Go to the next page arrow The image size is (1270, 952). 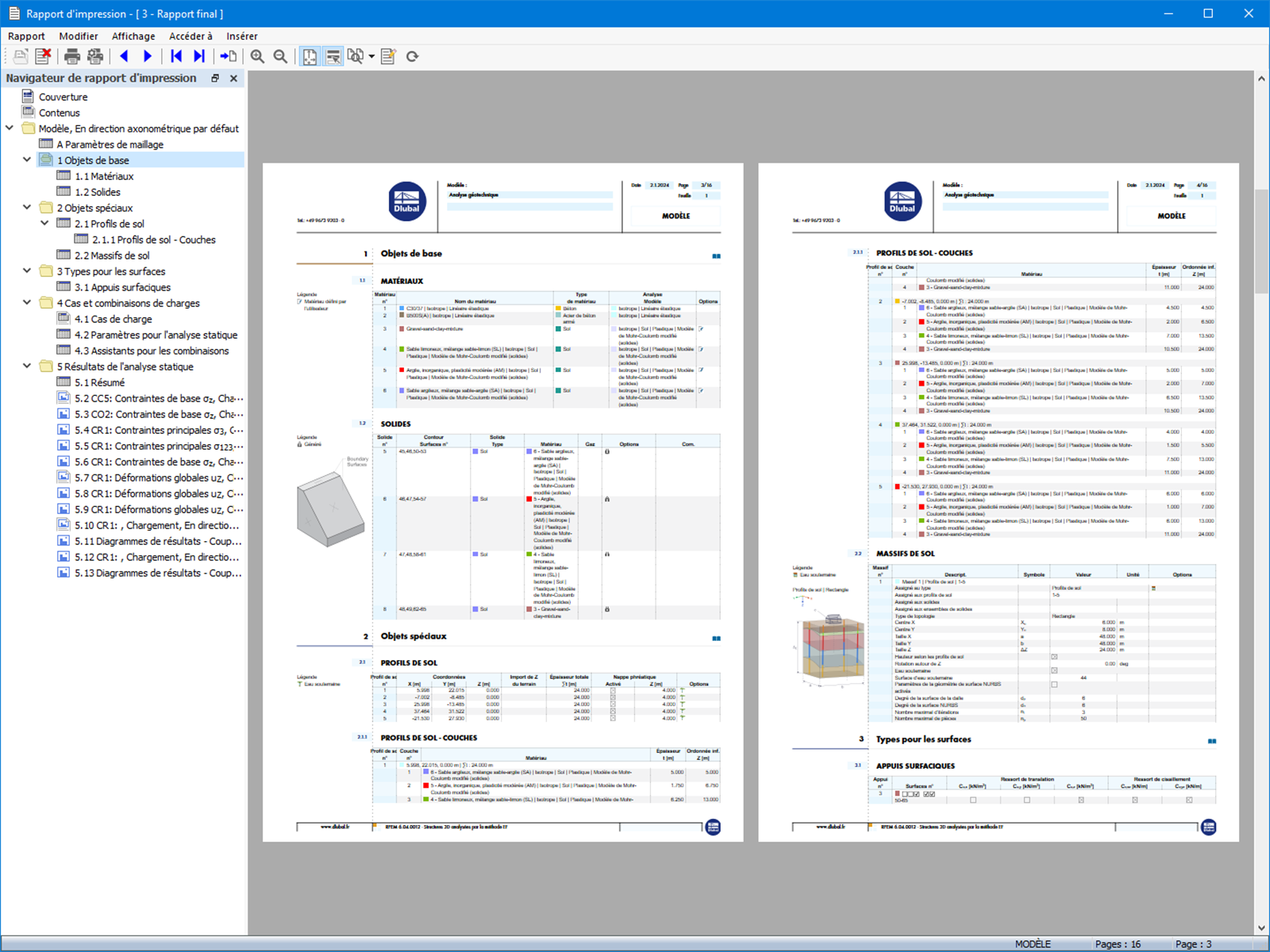(x=148, y=56)
